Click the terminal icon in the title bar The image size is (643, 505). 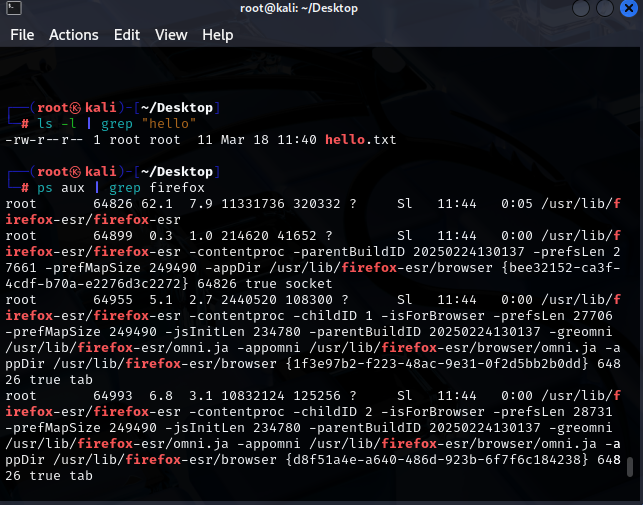pyautogui.click(x=14, y=8)
